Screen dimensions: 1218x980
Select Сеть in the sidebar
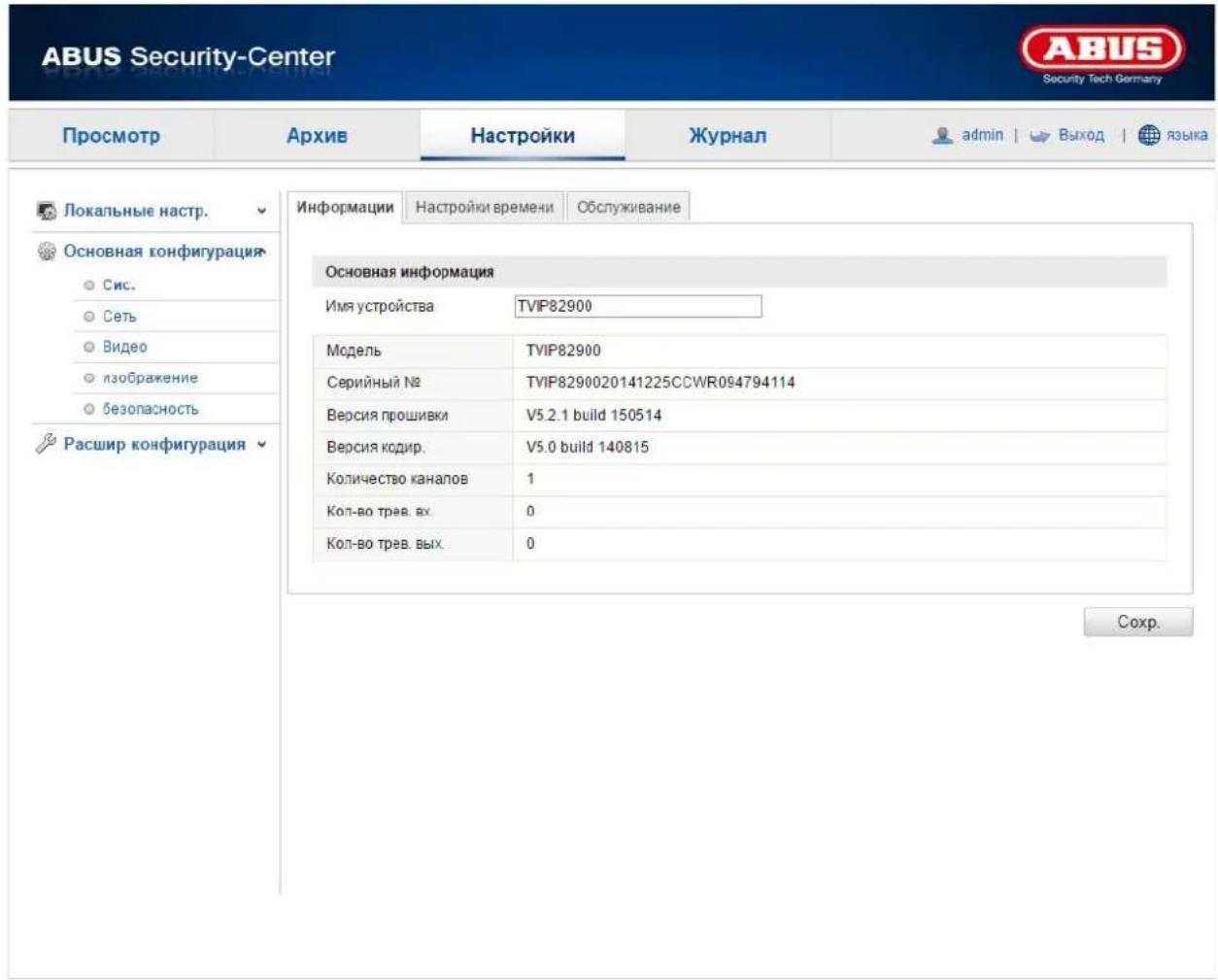(x=119, y=316)
